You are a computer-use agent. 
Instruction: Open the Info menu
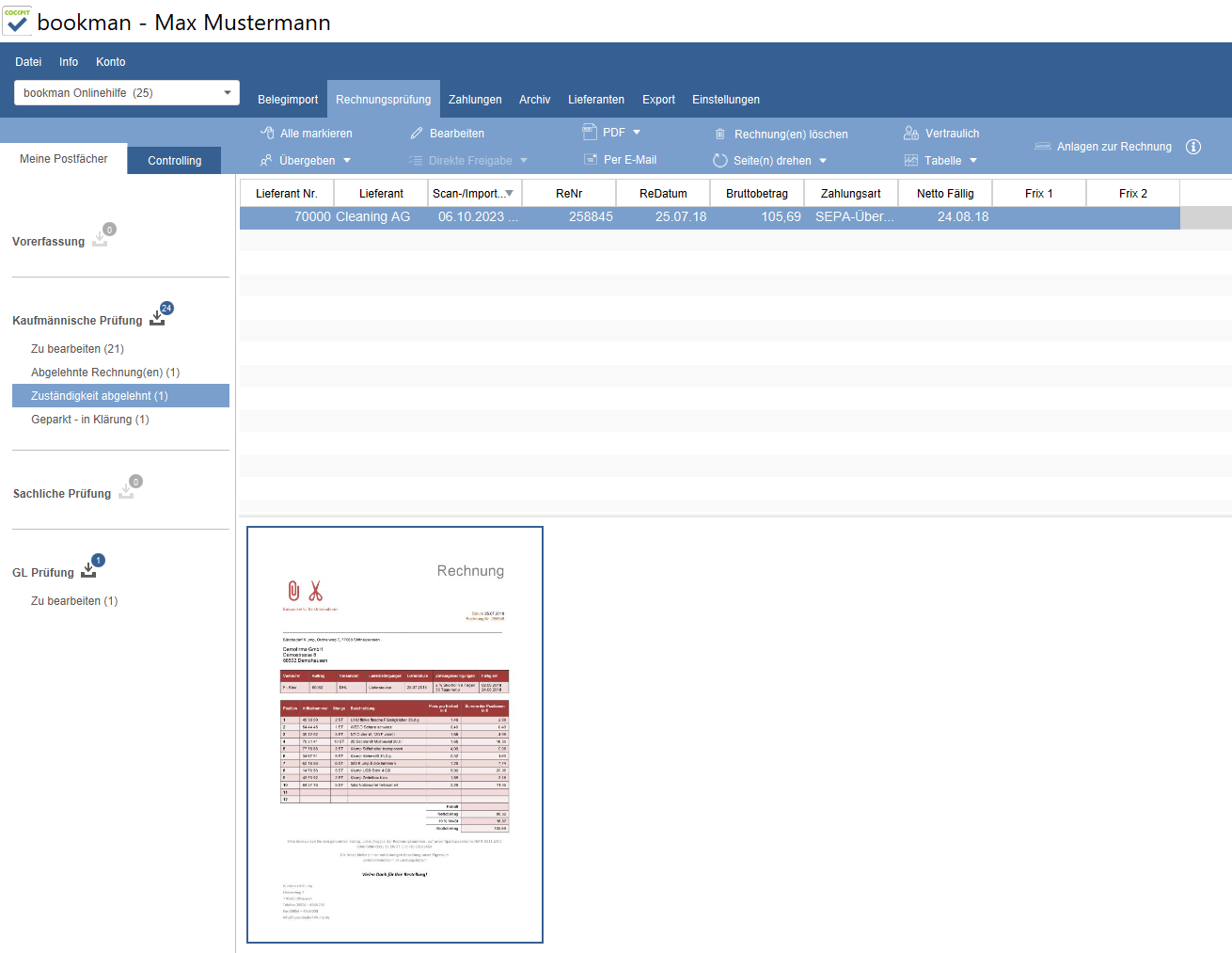69,62
